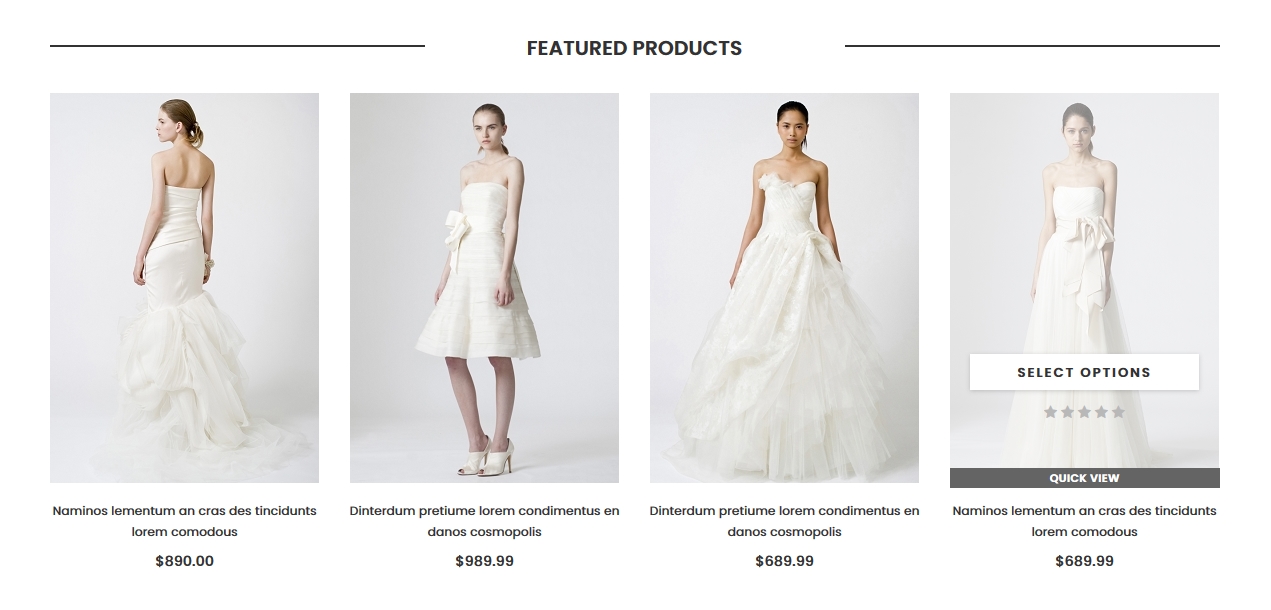Click the FEATURED PRODUCTS heading

point(634,48)
